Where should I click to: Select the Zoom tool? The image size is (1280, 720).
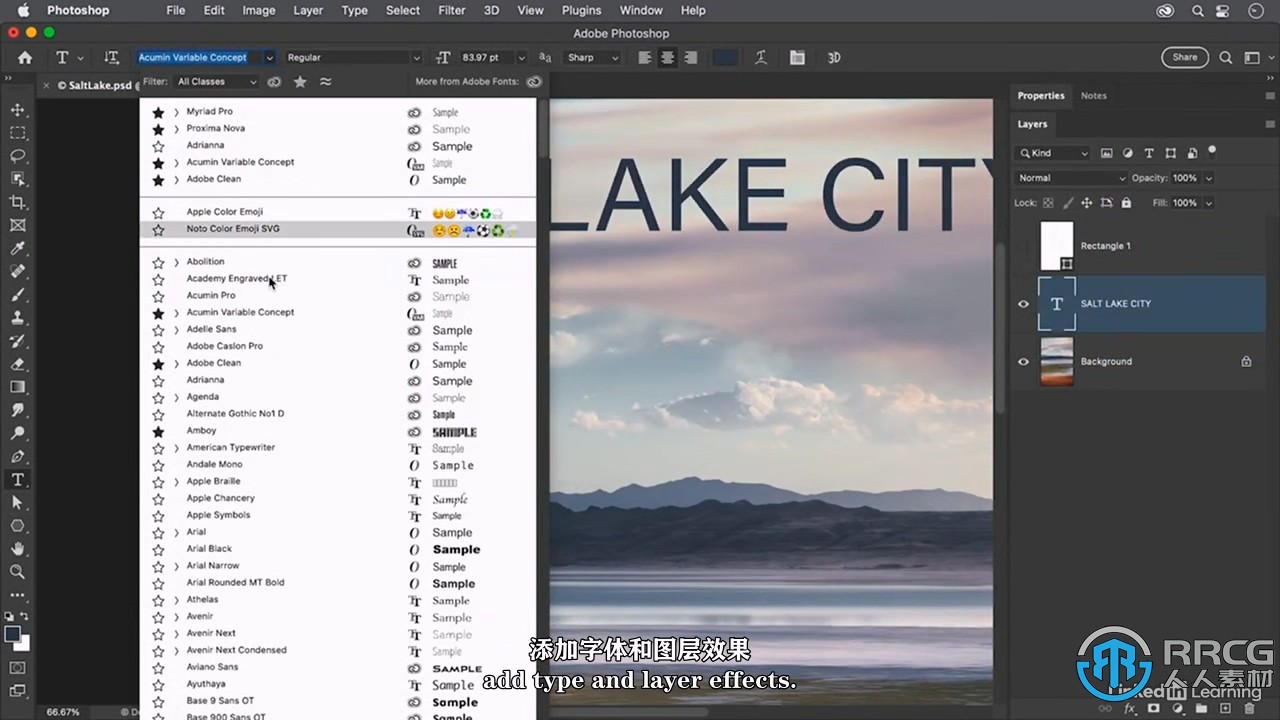(17, 572)
